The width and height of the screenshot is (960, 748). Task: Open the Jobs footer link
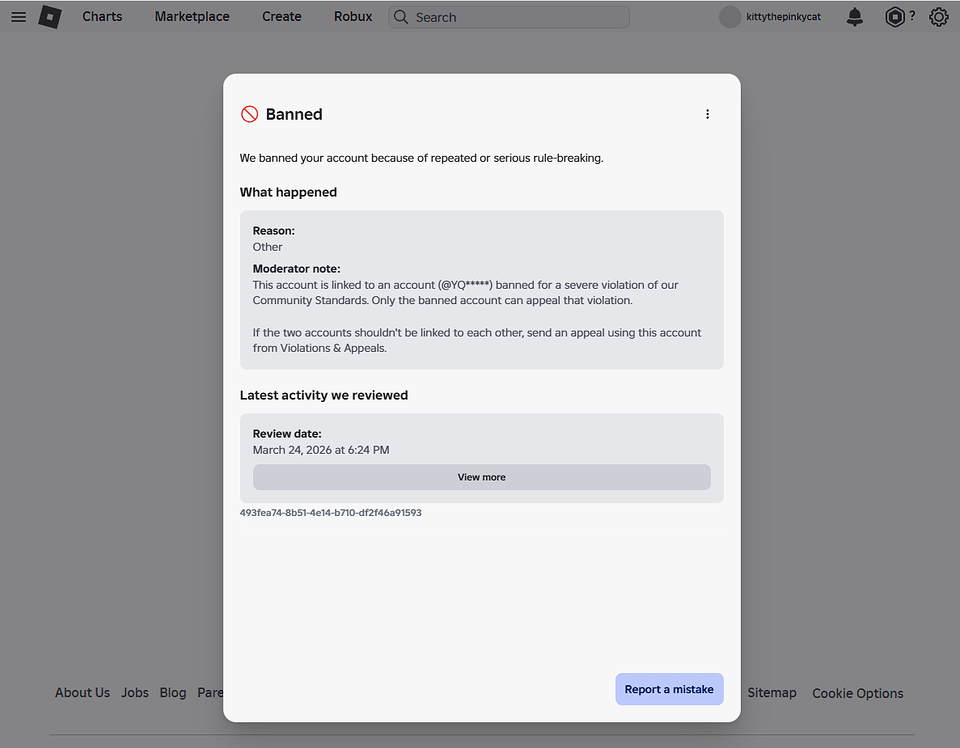135,693
